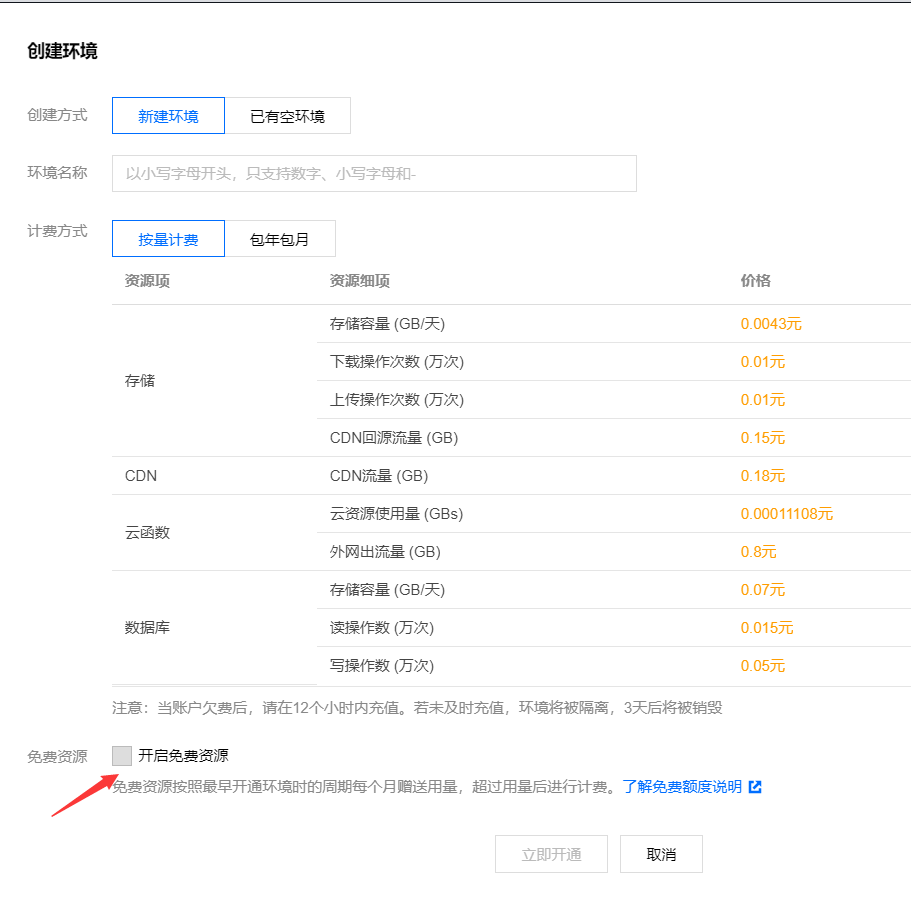
Task: Click the external link icon beside 免费额度说明
Action: pyautogui.click(x=755, y=786)
